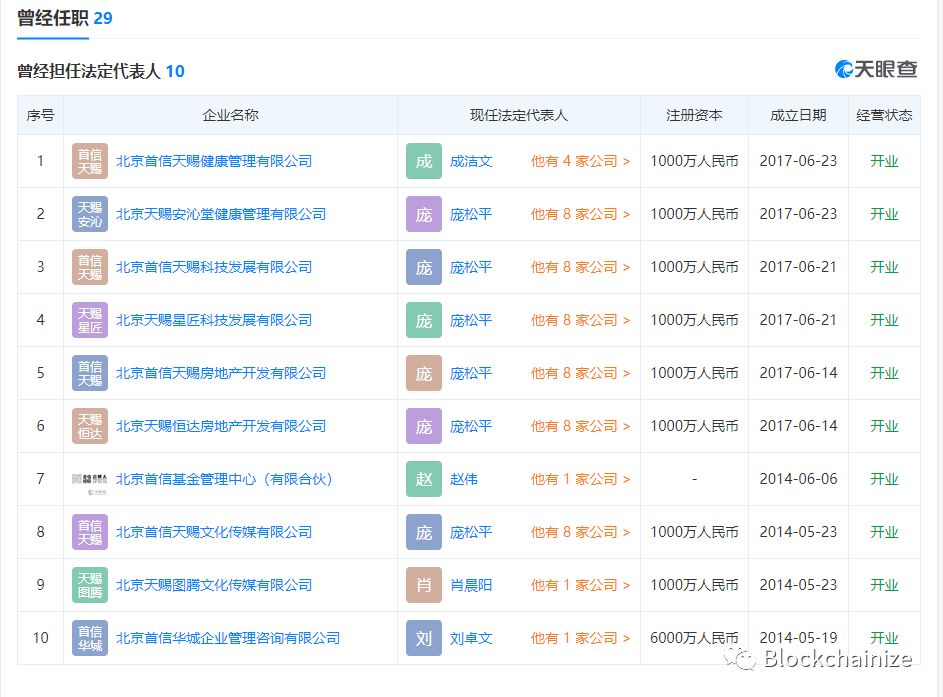Open 赵伟 person profile link

pyautogui.click(x=464, y=479)
